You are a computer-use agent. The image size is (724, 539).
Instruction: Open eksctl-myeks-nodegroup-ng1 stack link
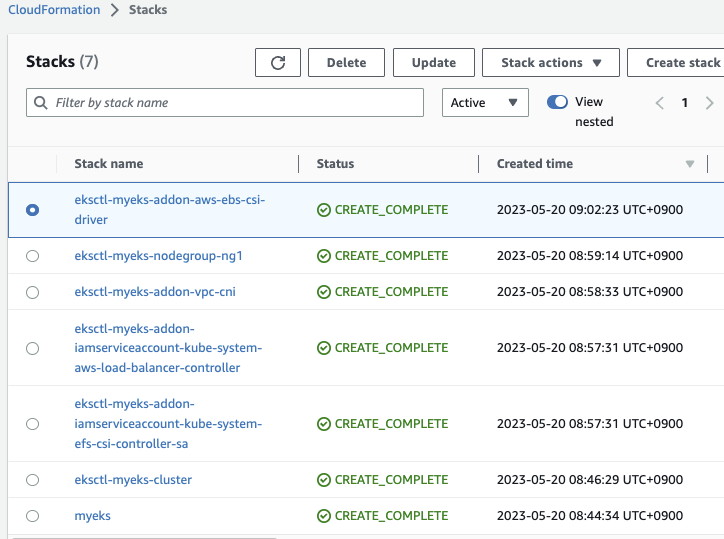158,256
